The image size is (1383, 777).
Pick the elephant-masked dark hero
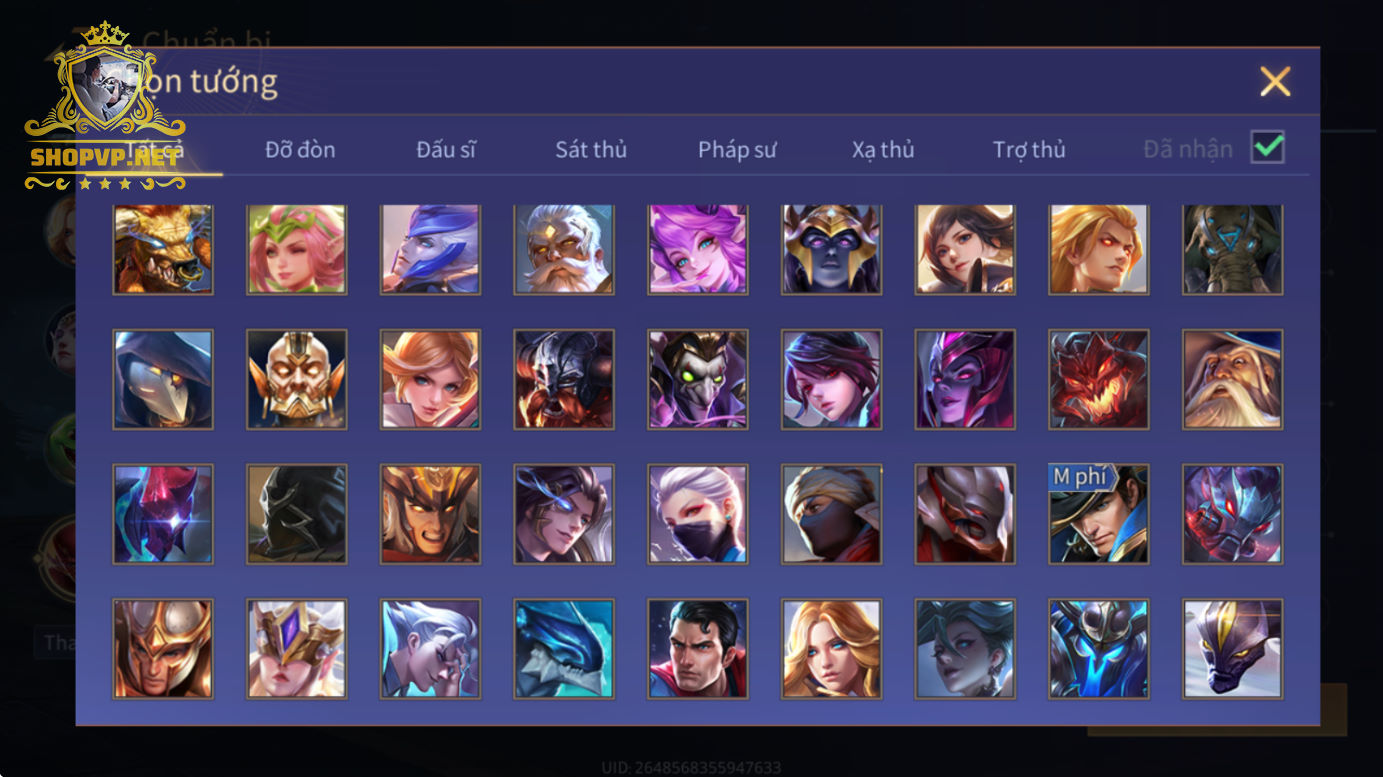1232,248
